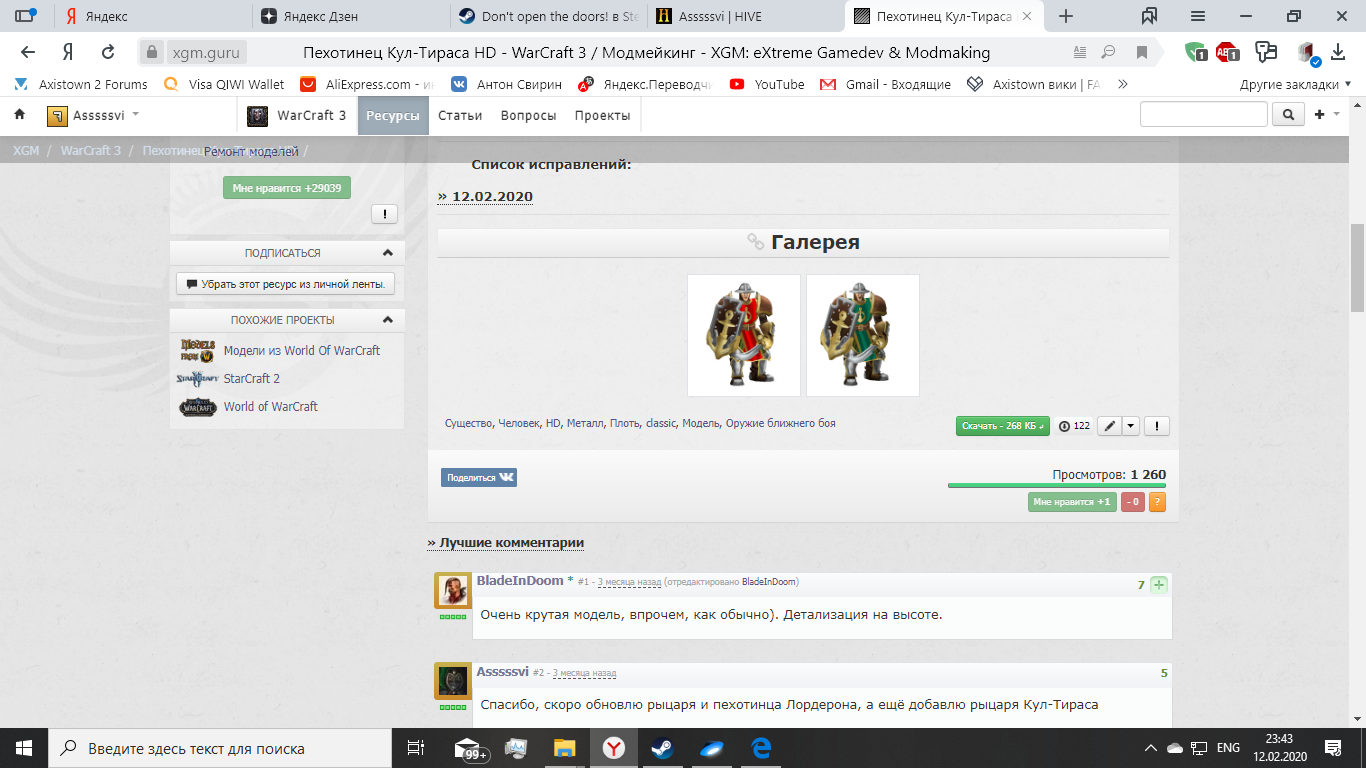Open the WarCraft 3 section logo
Screen dimensions: 1366x768
pyautogui.click(x=258, y=116)
